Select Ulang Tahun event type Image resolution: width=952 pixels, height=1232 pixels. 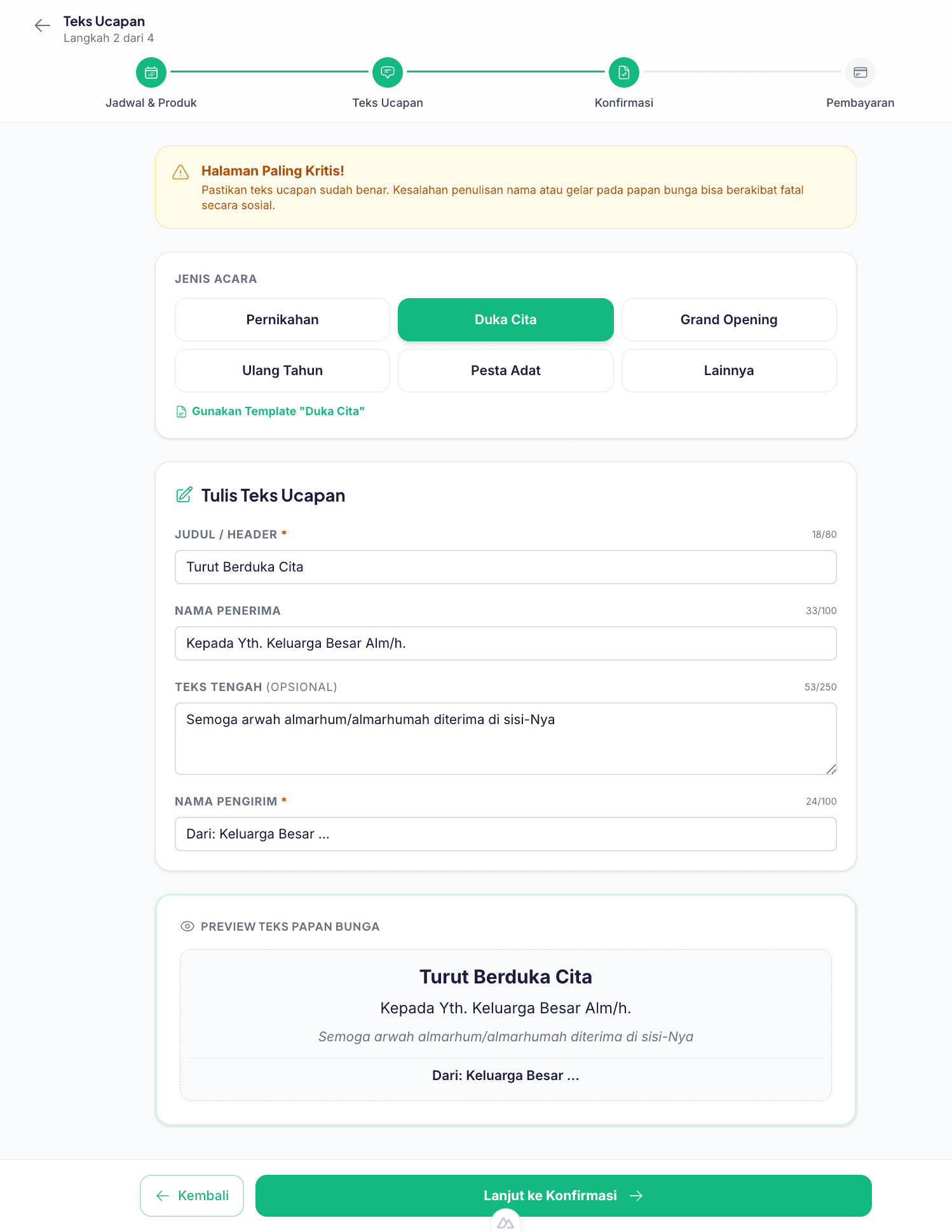(282, 371)
